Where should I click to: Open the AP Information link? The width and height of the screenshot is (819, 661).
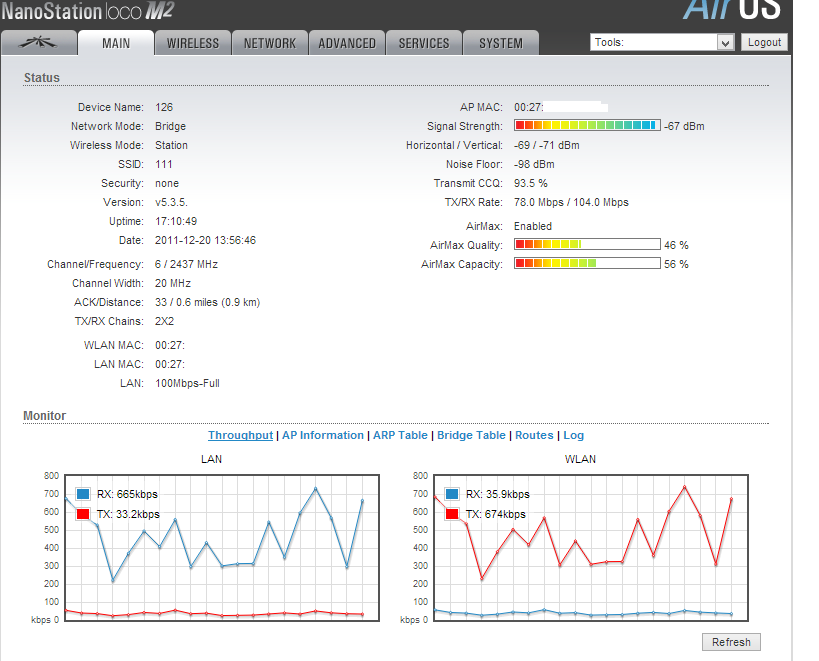point(322,436)
